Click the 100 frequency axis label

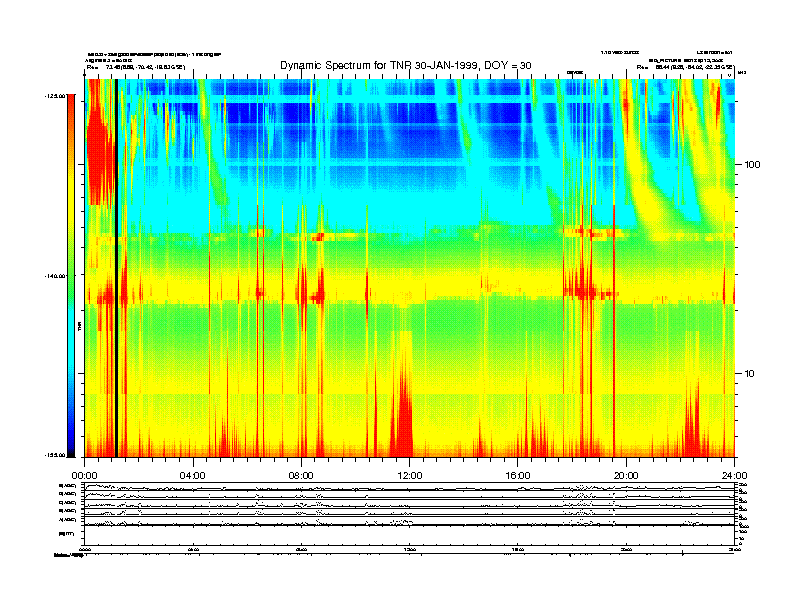(x=753, y=165)
